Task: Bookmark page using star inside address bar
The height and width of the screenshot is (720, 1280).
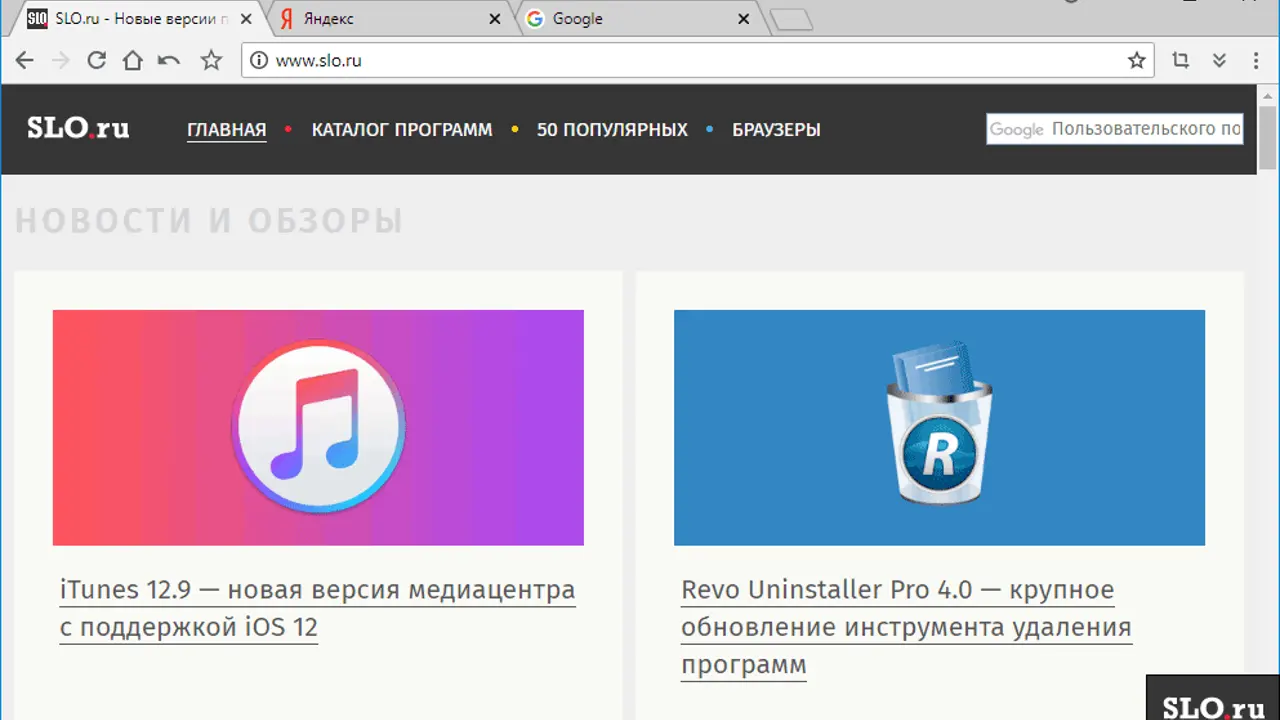Action: [x=1136, y=60]
